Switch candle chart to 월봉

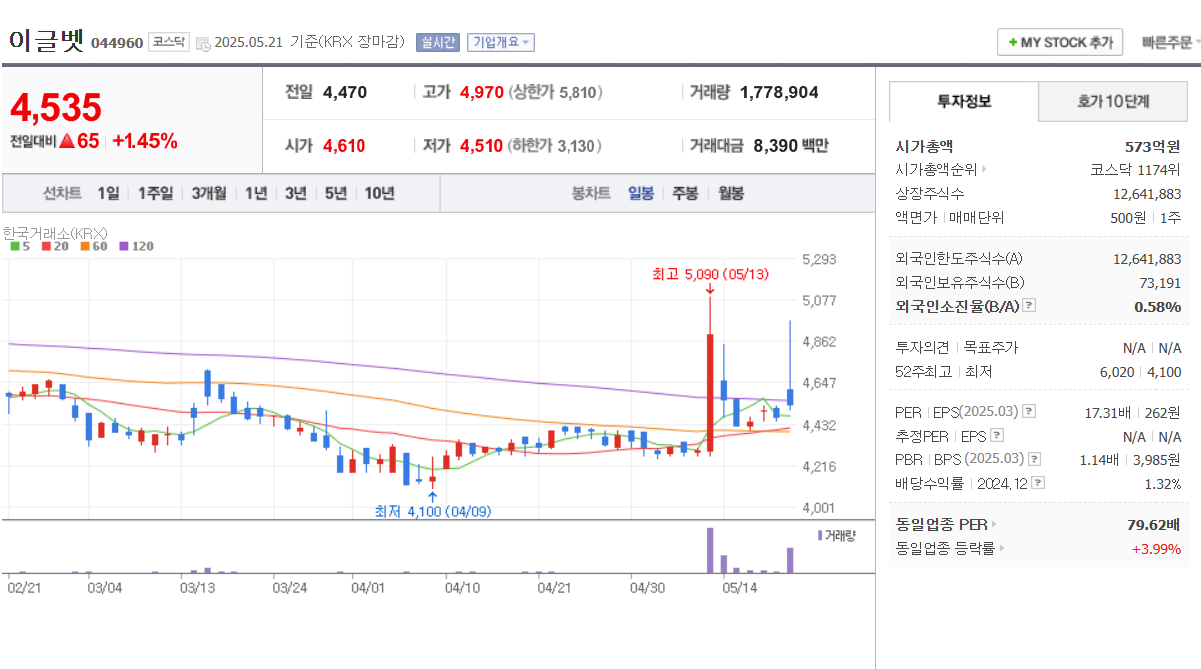click(x=730, y=193)
